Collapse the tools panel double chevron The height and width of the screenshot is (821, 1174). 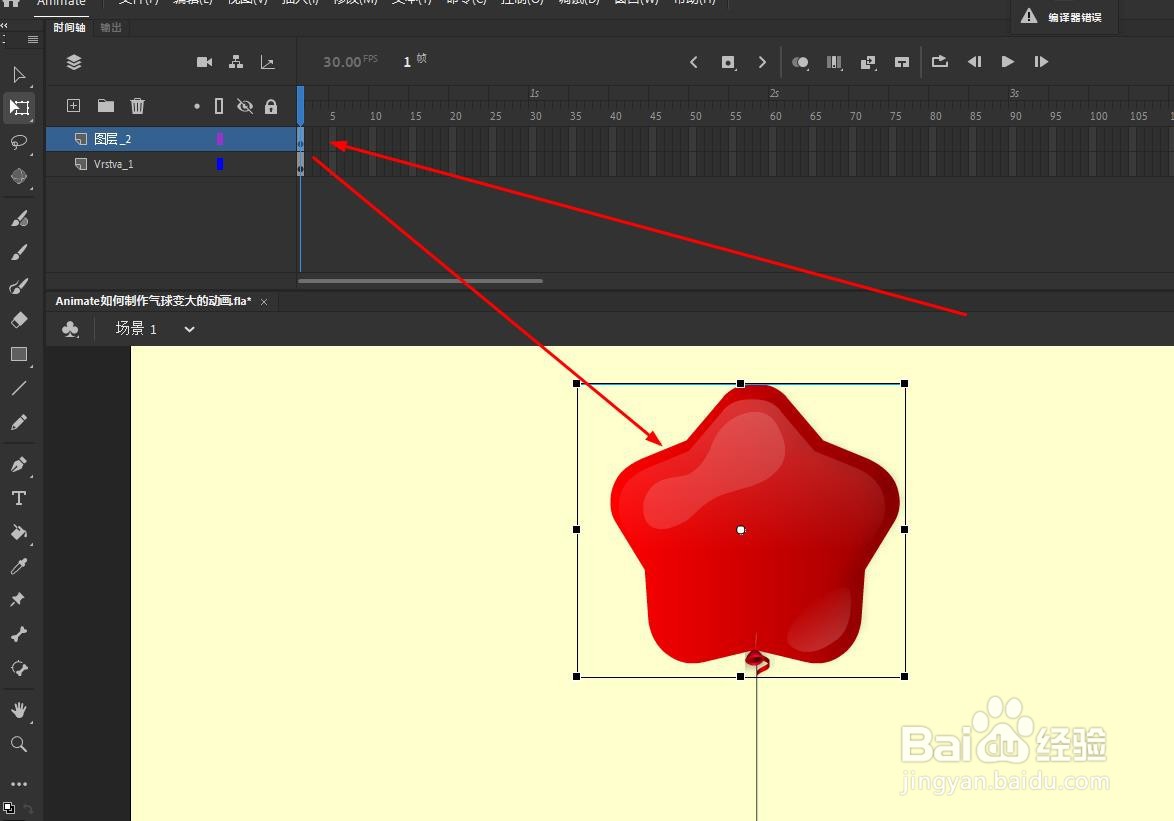(4, 25)
